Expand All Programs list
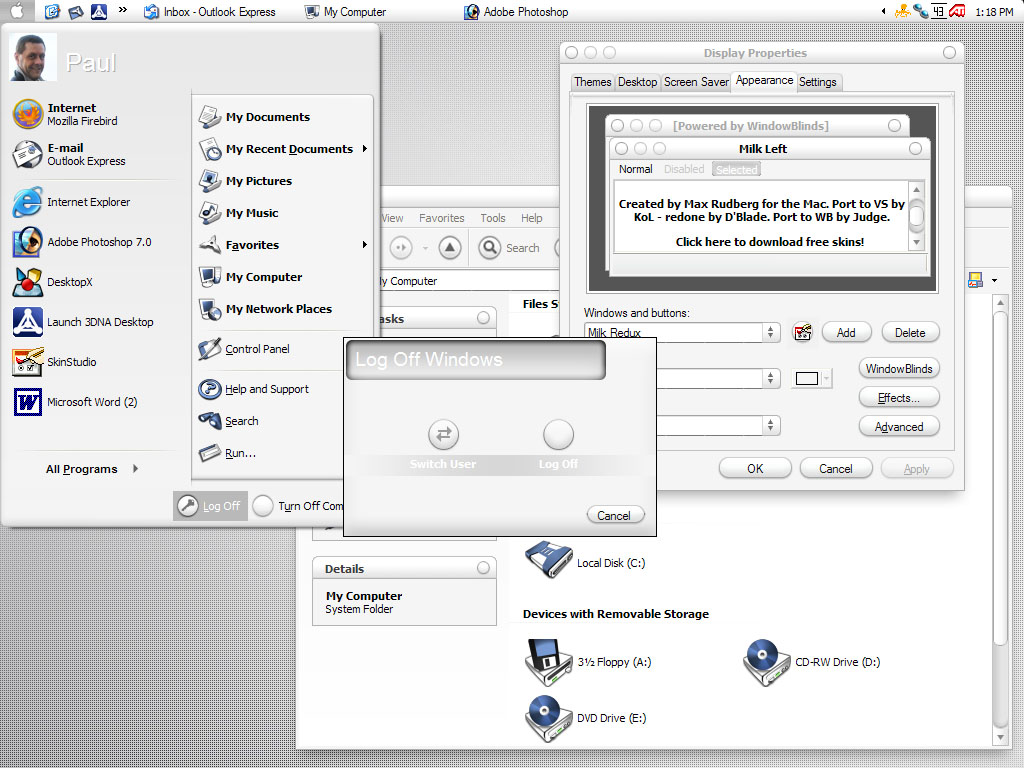 91,469
